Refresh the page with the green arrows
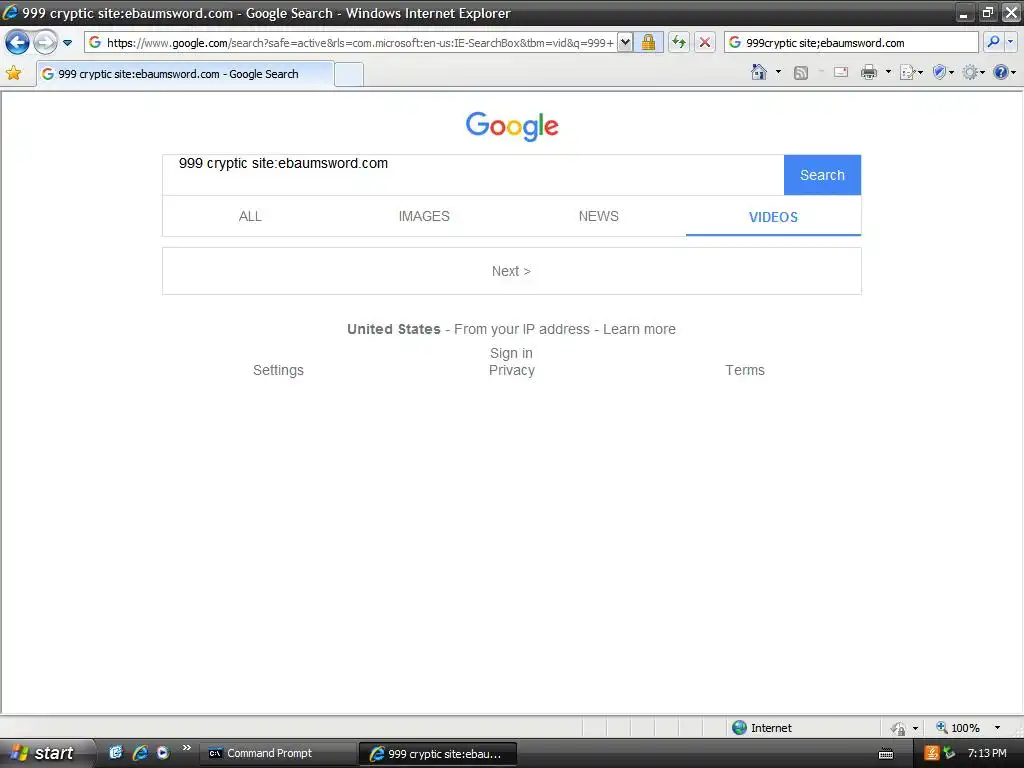The image size is (1024, 768). (679, 43)
